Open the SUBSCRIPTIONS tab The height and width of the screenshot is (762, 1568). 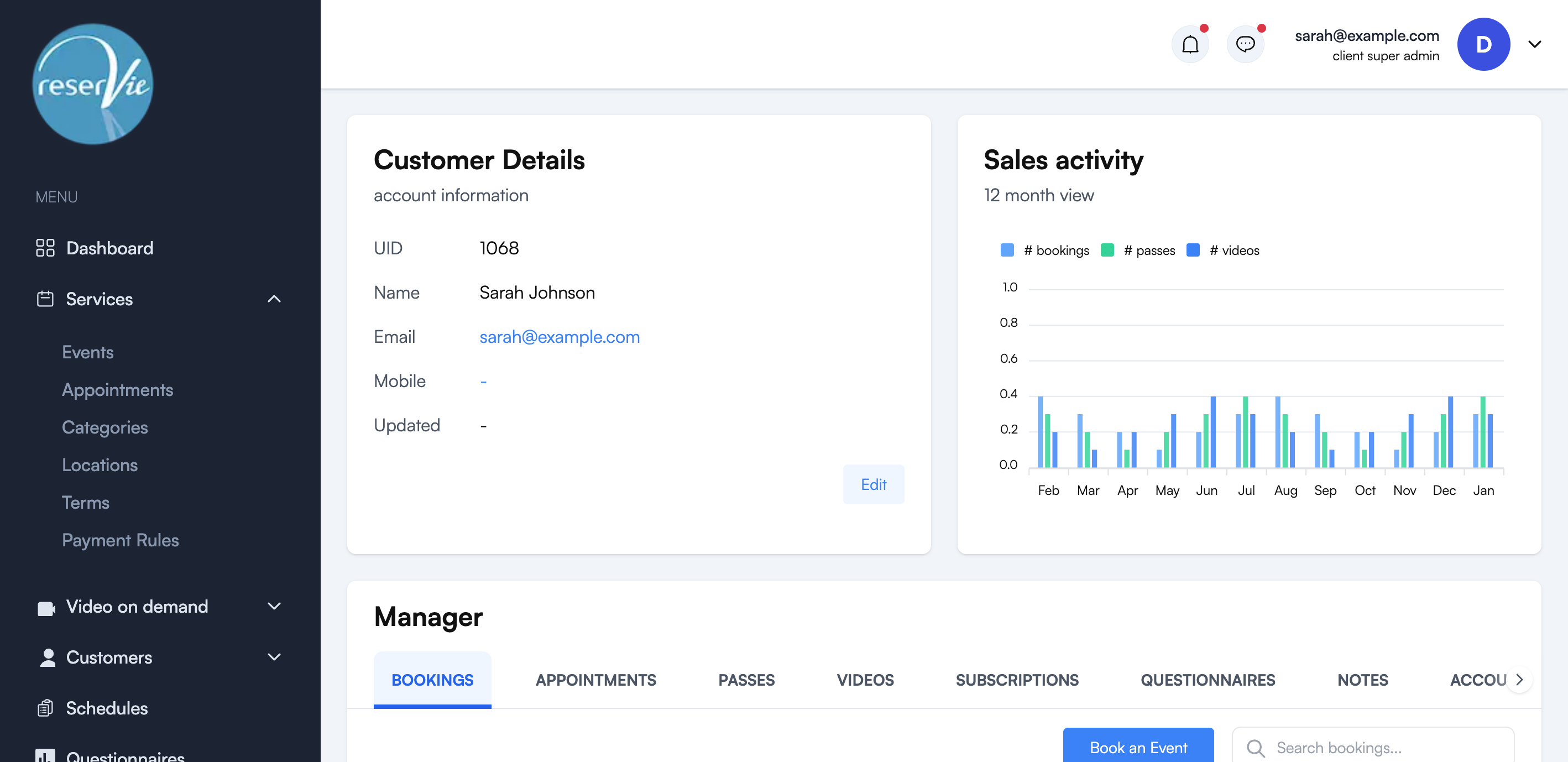[x=1017, y=680]
